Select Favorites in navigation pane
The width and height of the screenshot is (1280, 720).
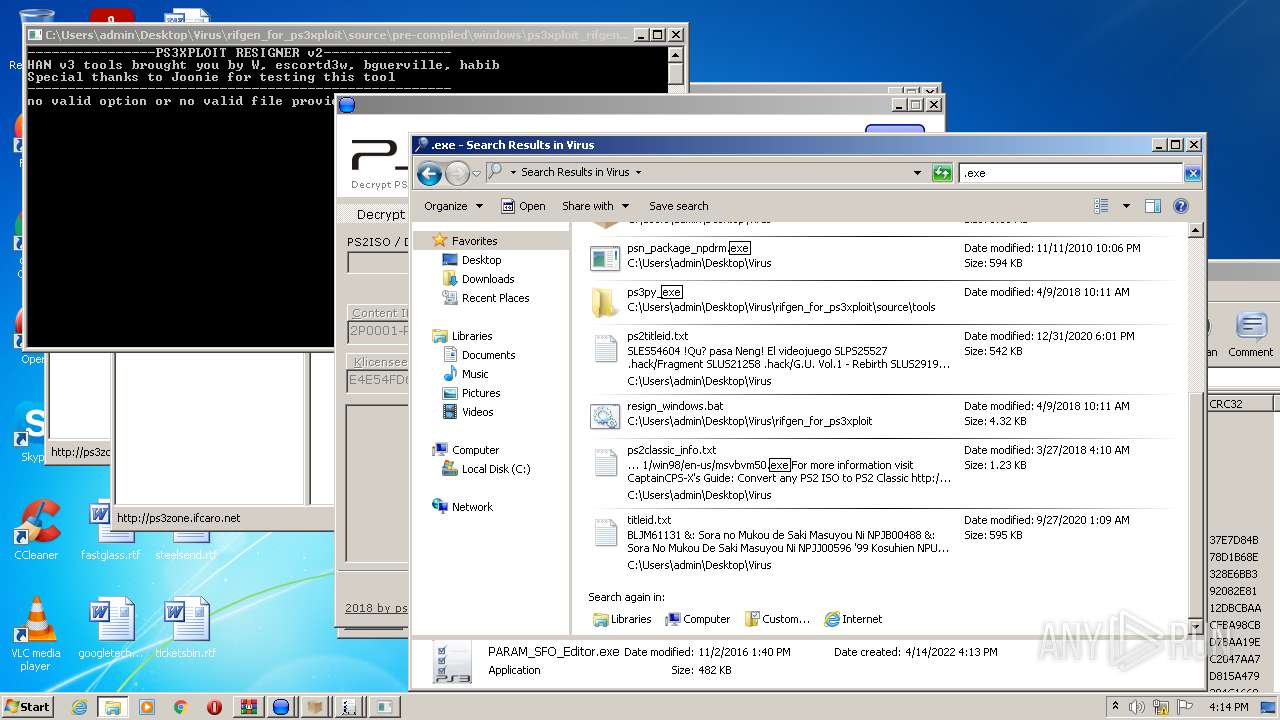[x=474, y=241]
